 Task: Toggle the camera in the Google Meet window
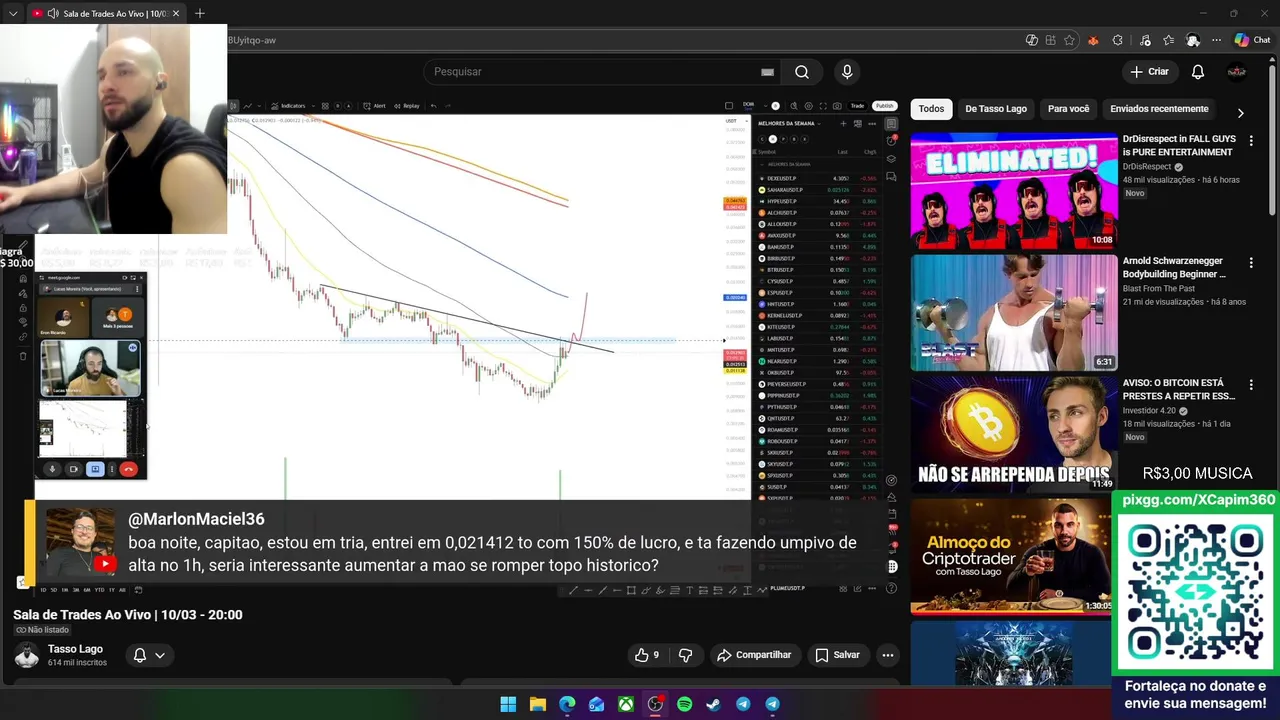73,469
